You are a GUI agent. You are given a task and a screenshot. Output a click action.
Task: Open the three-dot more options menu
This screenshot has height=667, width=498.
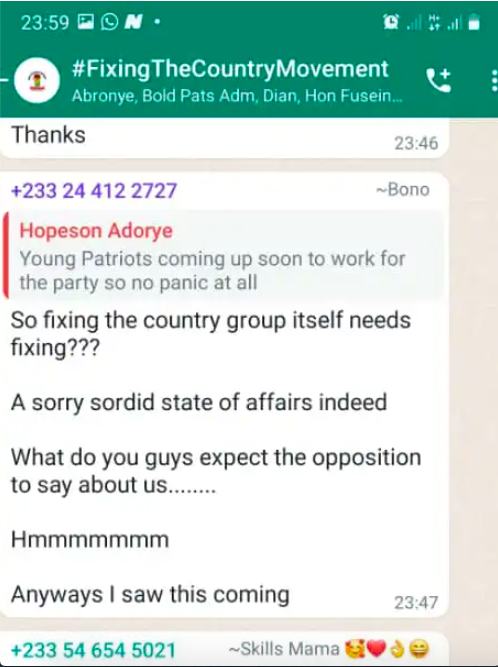(x=494, y=80)
